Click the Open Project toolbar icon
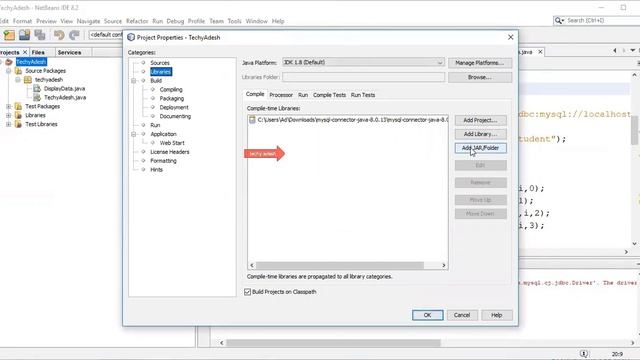This screenshot has width=640, height=360. coord(24,35)
